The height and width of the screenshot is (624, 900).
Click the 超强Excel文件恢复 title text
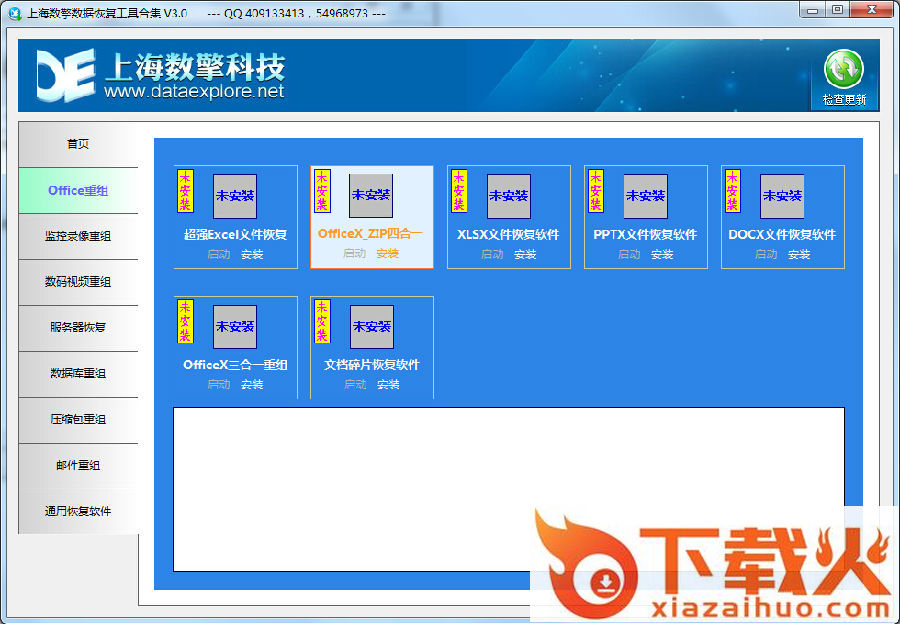tap(235, 235)
